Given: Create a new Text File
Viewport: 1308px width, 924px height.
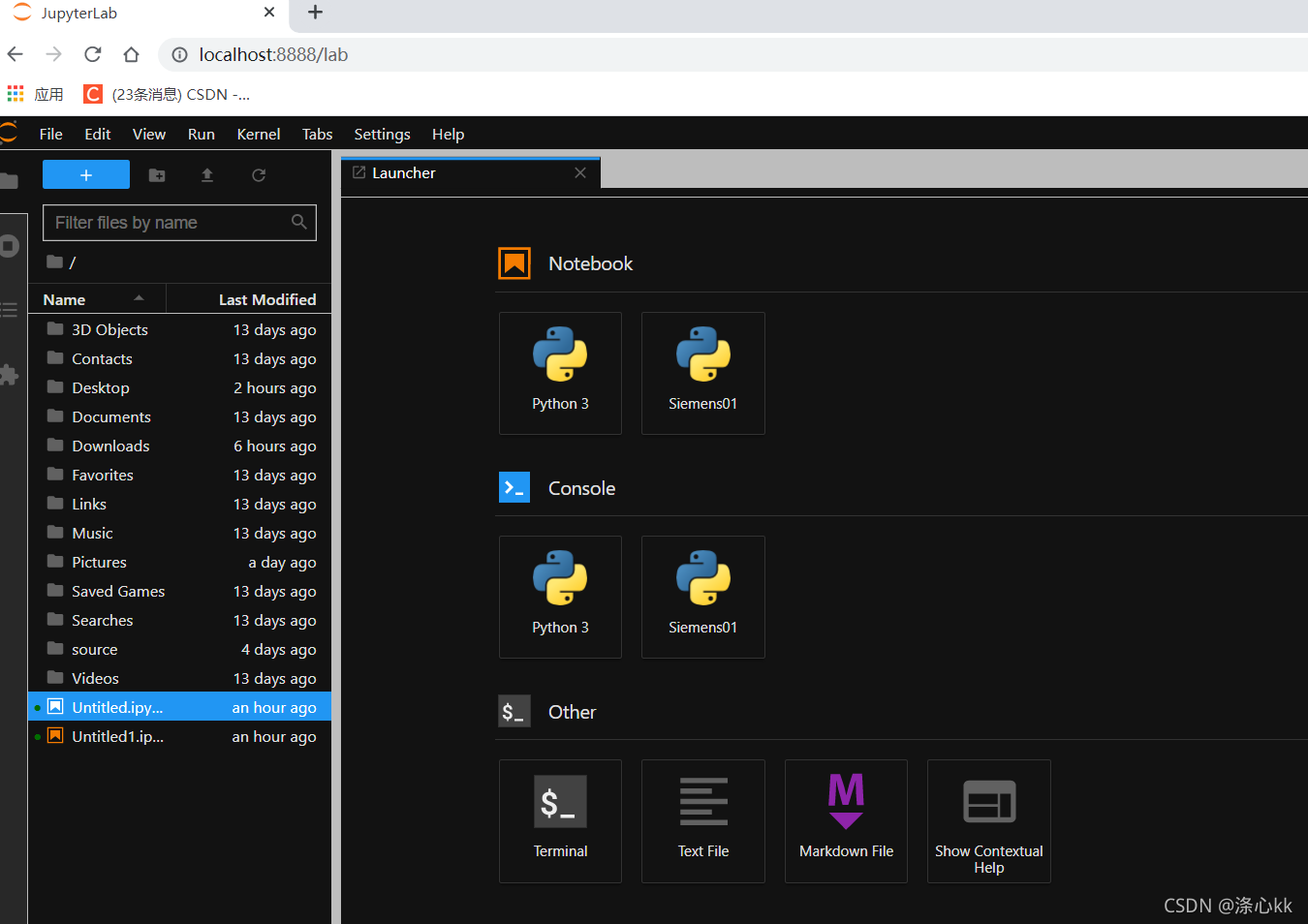Looking at the screenshot, I should point(702,820).
